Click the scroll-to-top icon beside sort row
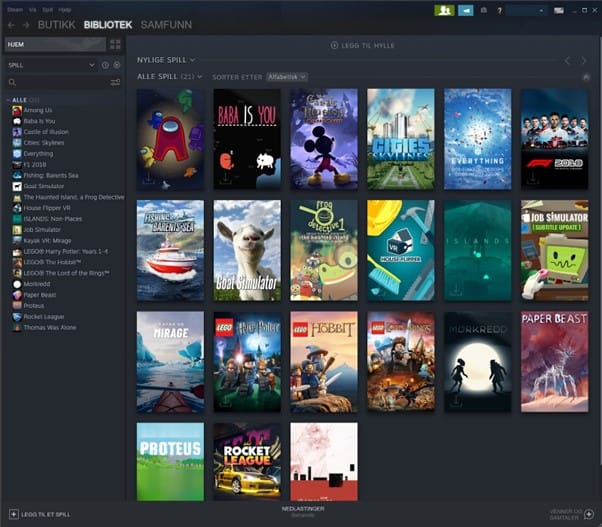This screenshot has width=602, height=527. click(x=586, y=77)
